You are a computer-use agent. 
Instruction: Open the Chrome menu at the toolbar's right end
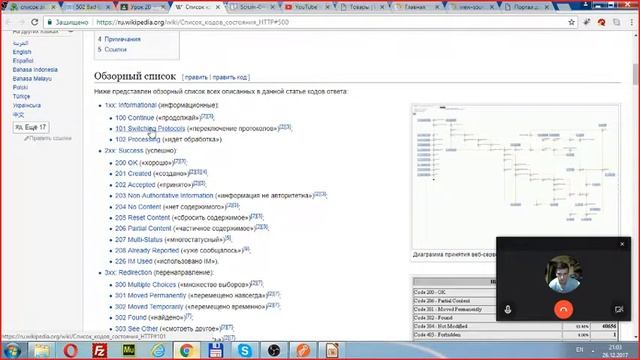click(632, 22)
